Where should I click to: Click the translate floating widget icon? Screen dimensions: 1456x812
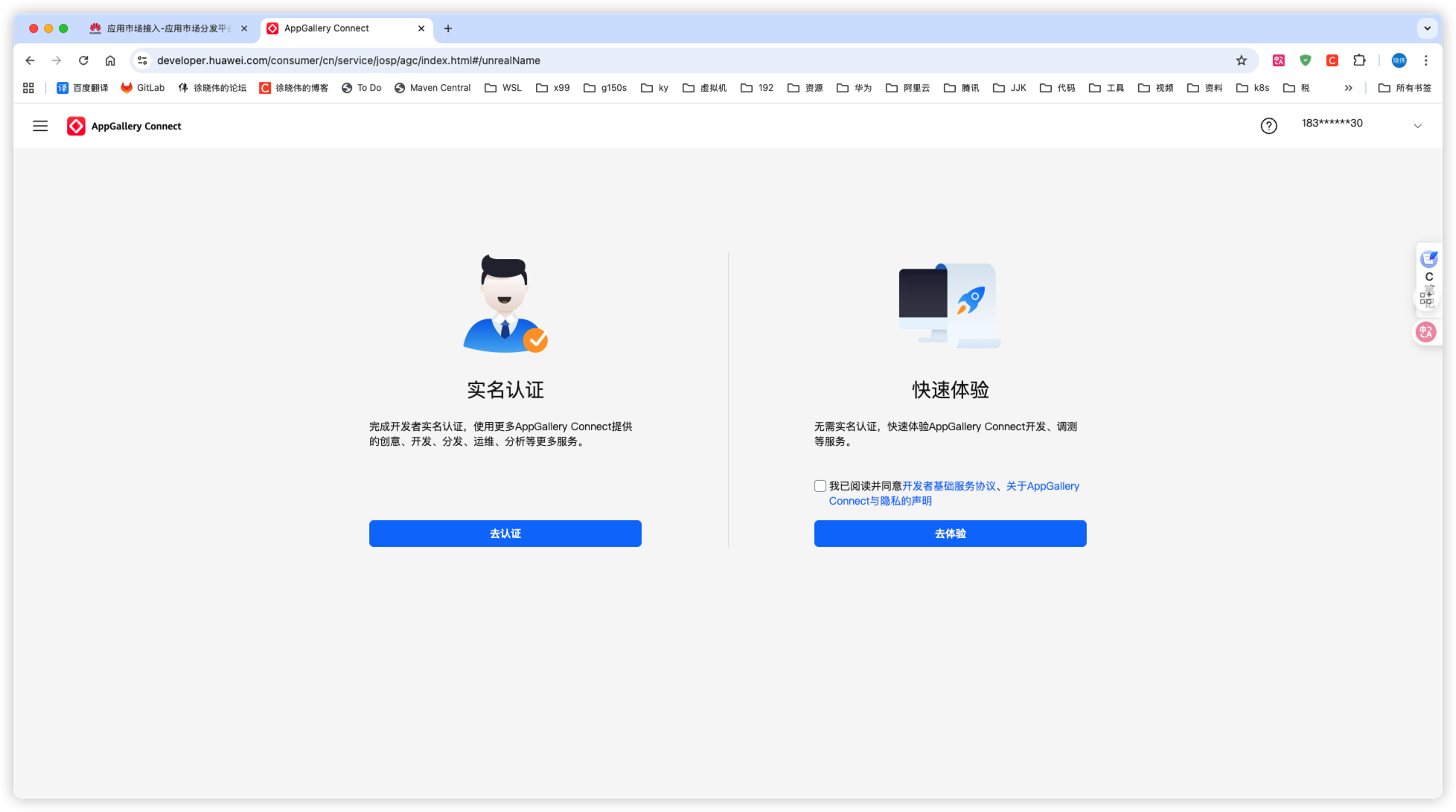(1425, 332)
